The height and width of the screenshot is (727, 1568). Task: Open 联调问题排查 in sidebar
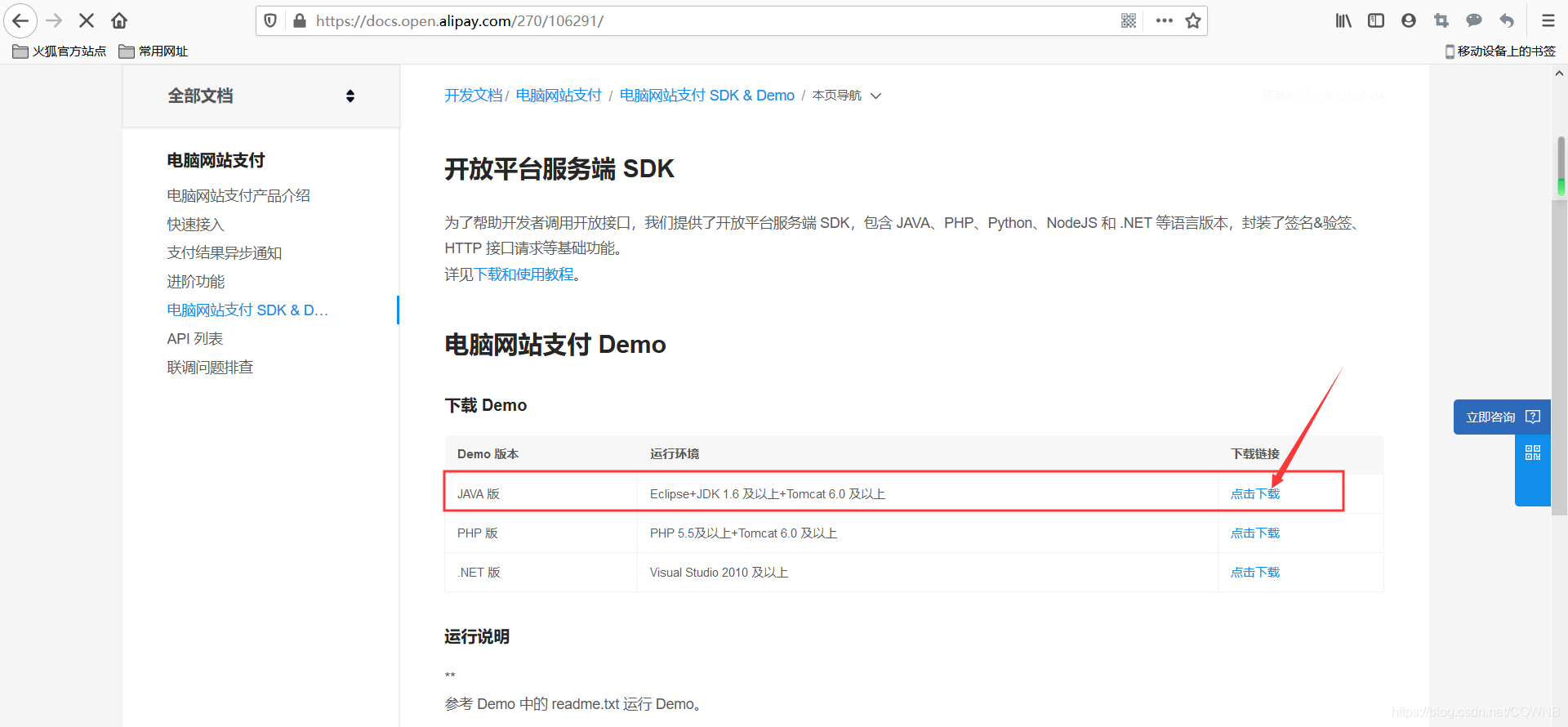[x=210, y=368]
